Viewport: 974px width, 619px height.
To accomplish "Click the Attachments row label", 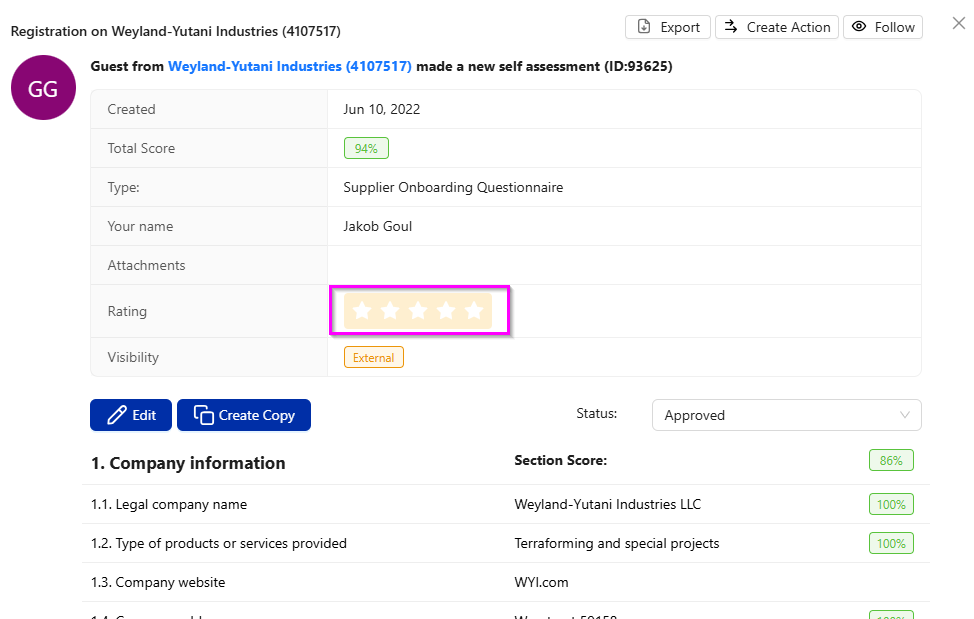I will point(146,266).
